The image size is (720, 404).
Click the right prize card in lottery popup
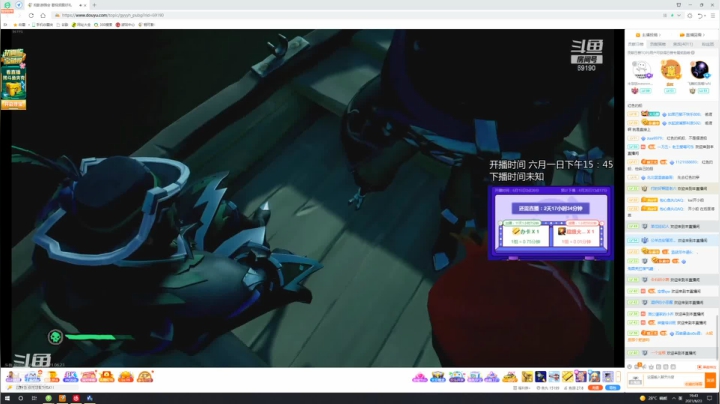point(576,234)
